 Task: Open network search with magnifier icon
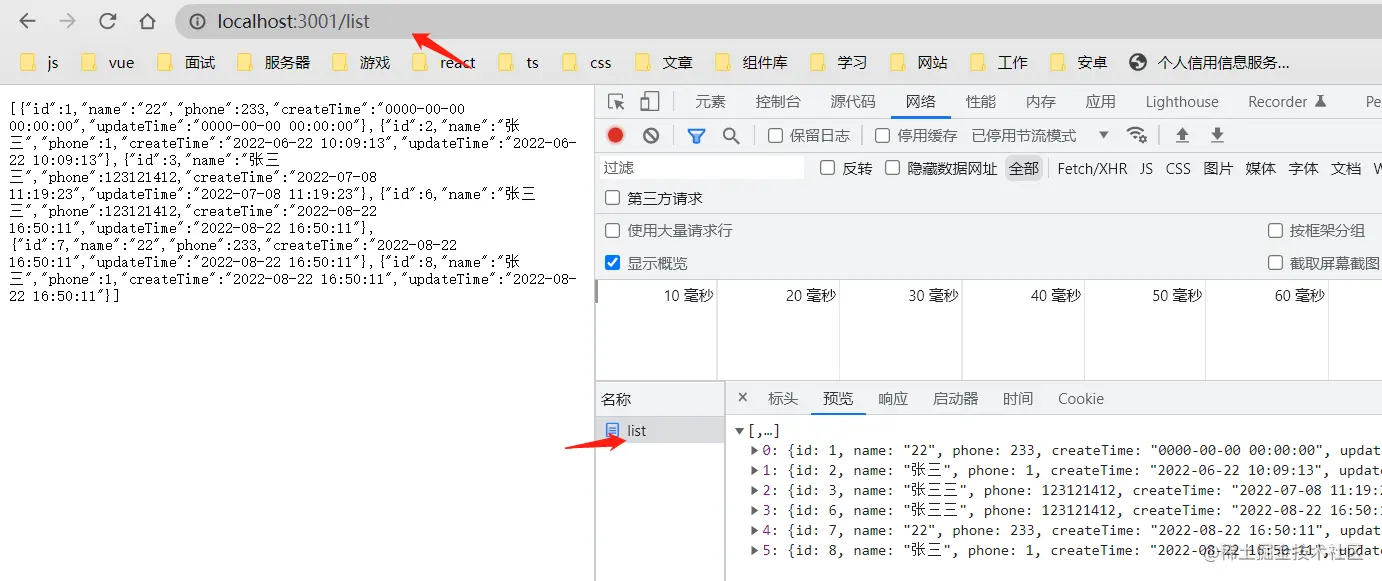(x=731, y=135)
